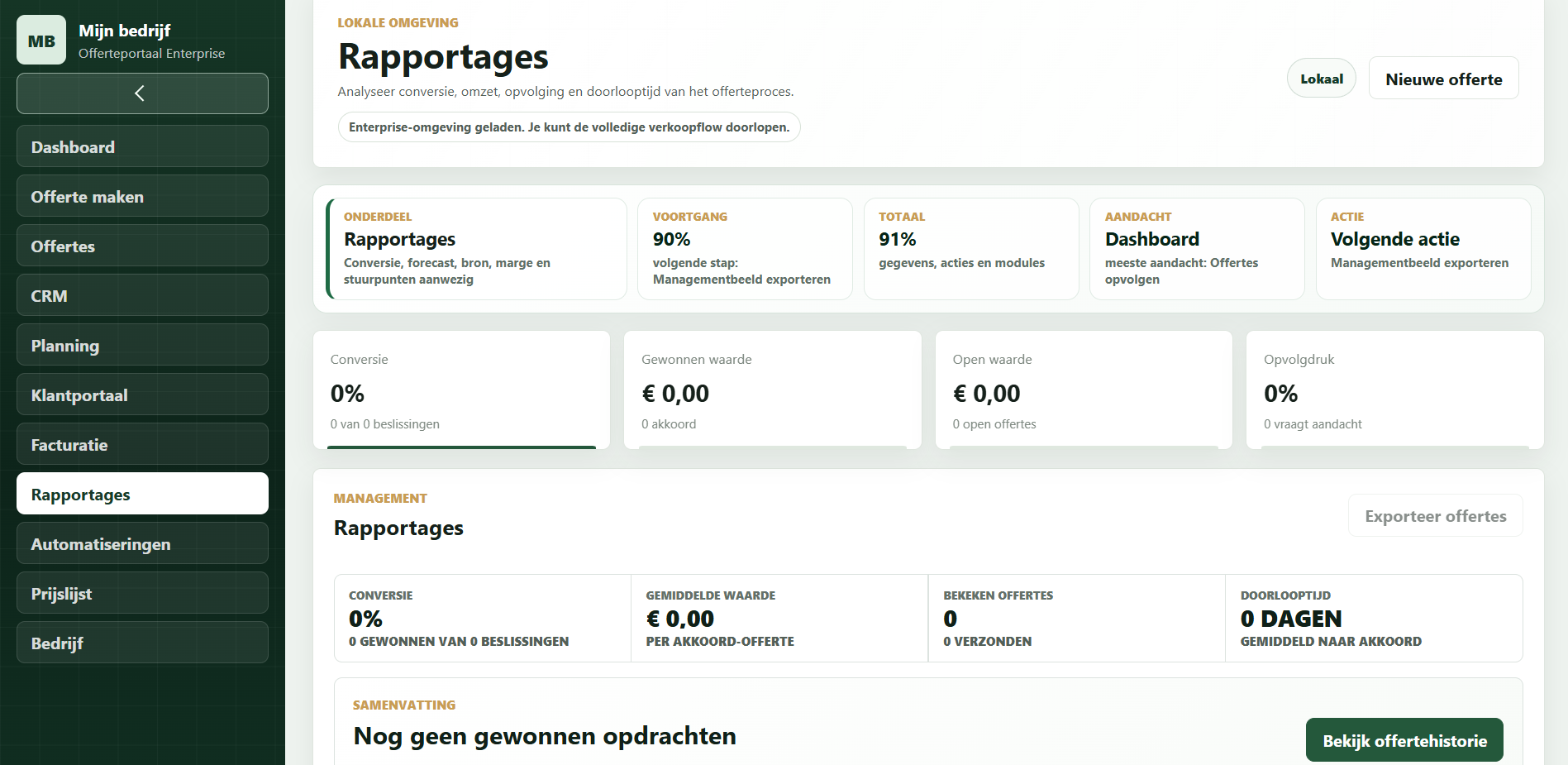
Task: Open Bekijk offertehistorie
Action: 1404,740
